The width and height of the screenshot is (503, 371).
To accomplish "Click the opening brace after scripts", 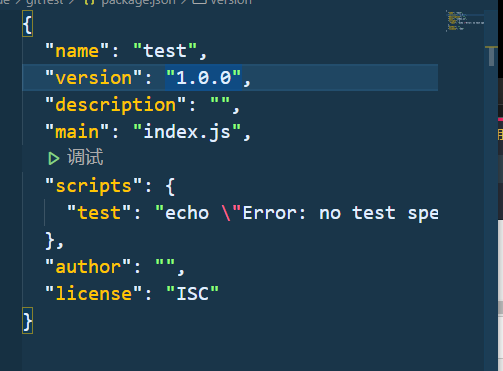I will click(170, 186).
